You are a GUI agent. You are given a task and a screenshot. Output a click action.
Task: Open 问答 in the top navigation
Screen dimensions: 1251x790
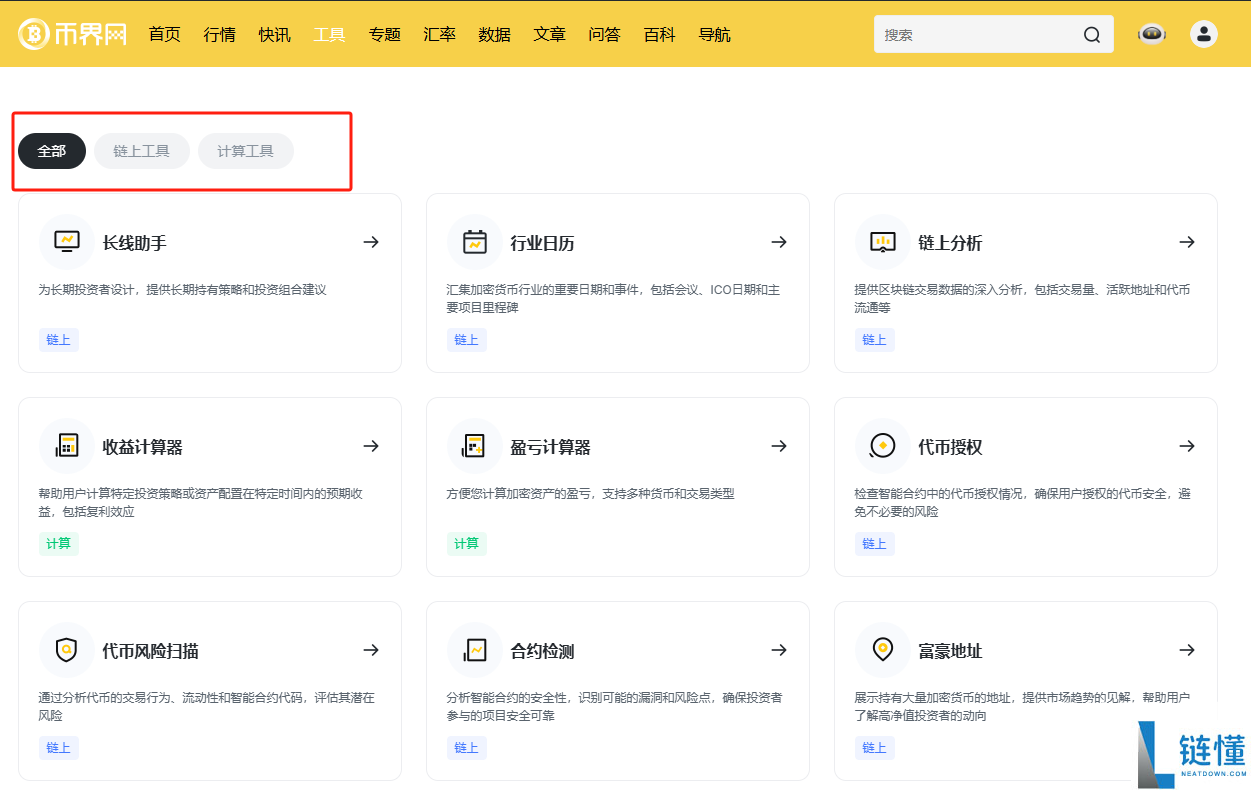pos(605,34)
